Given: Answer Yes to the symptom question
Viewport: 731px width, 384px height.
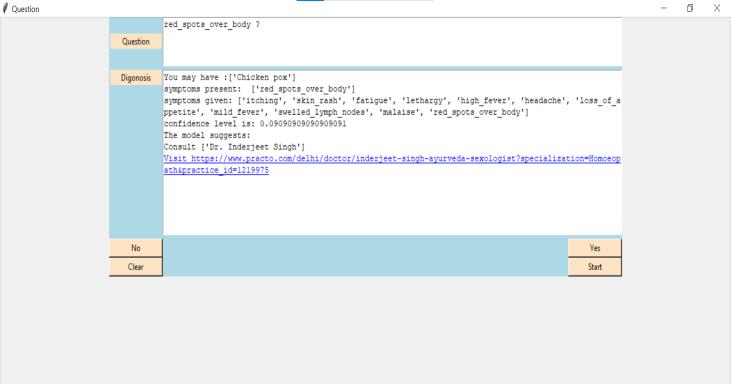Looking at the screenshot, I should pyautogui.click(x=595, y=248).
